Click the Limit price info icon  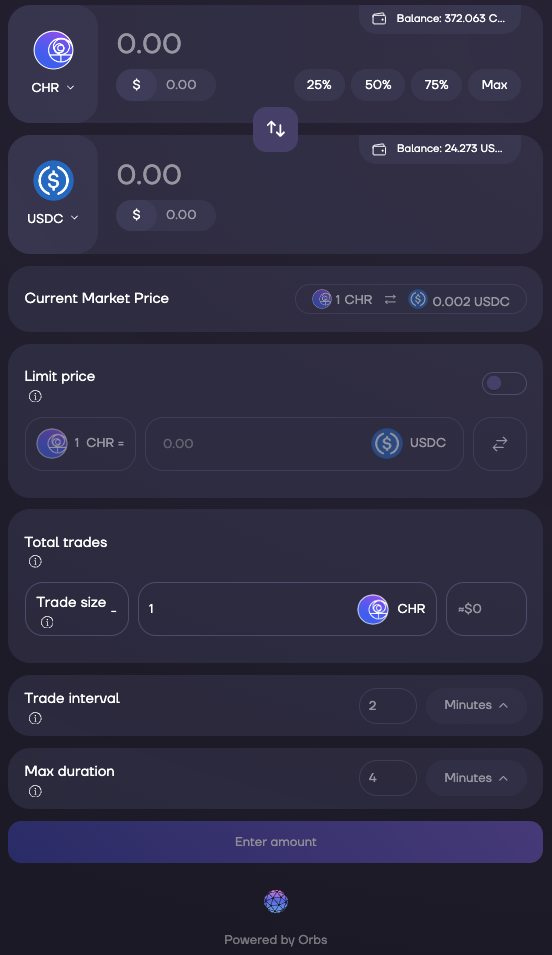[x=35, y=396]
